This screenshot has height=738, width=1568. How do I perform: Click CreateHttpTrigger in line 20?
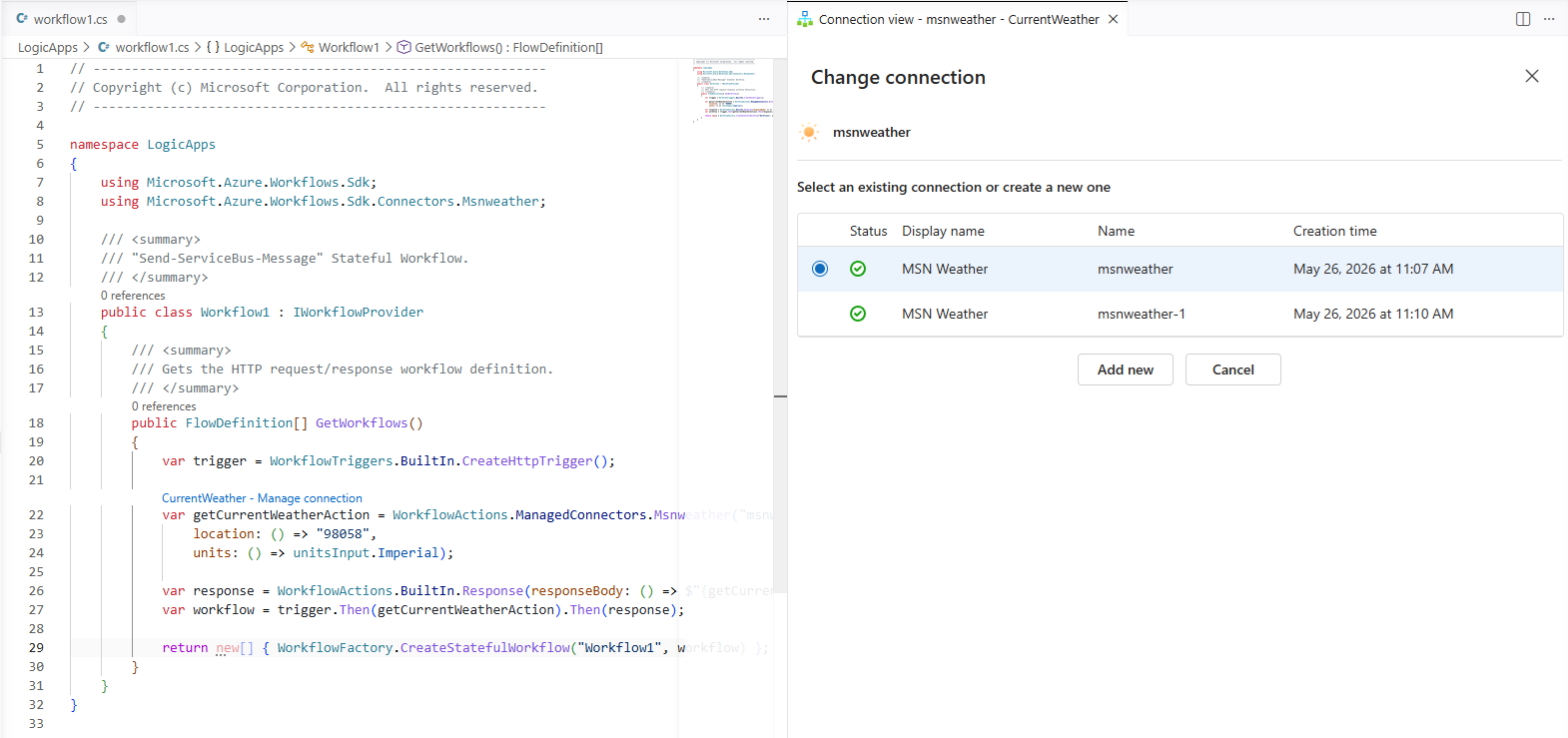[x=527, y=460]
